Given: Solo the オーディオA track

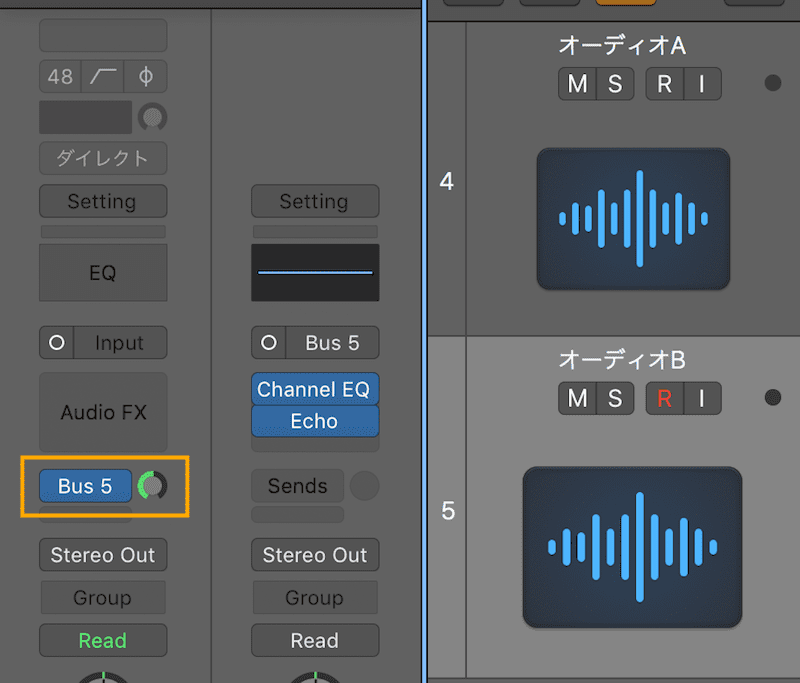Looking at the screenshot, I should click(615, 84).
